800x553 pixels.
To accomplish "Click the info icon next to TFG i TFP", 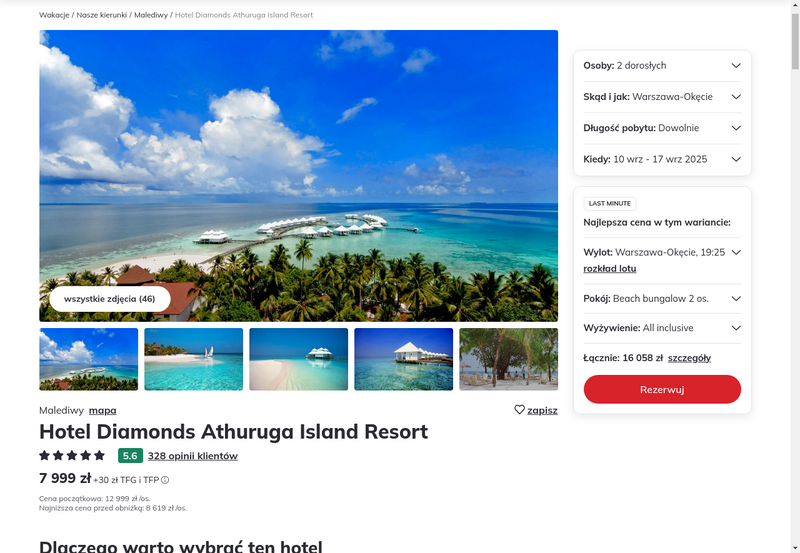I will point(165,480).
